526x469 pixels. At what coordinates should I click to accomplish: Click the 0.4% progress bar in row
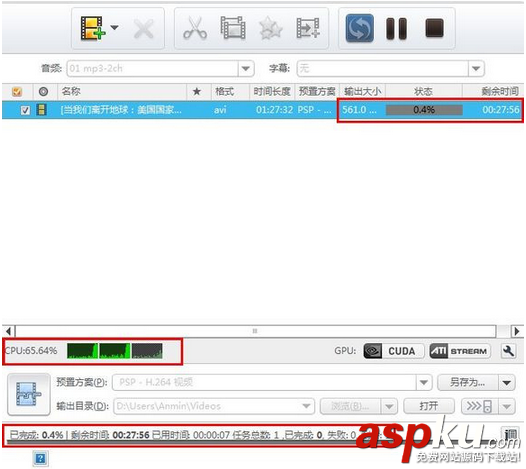[424, 110]
